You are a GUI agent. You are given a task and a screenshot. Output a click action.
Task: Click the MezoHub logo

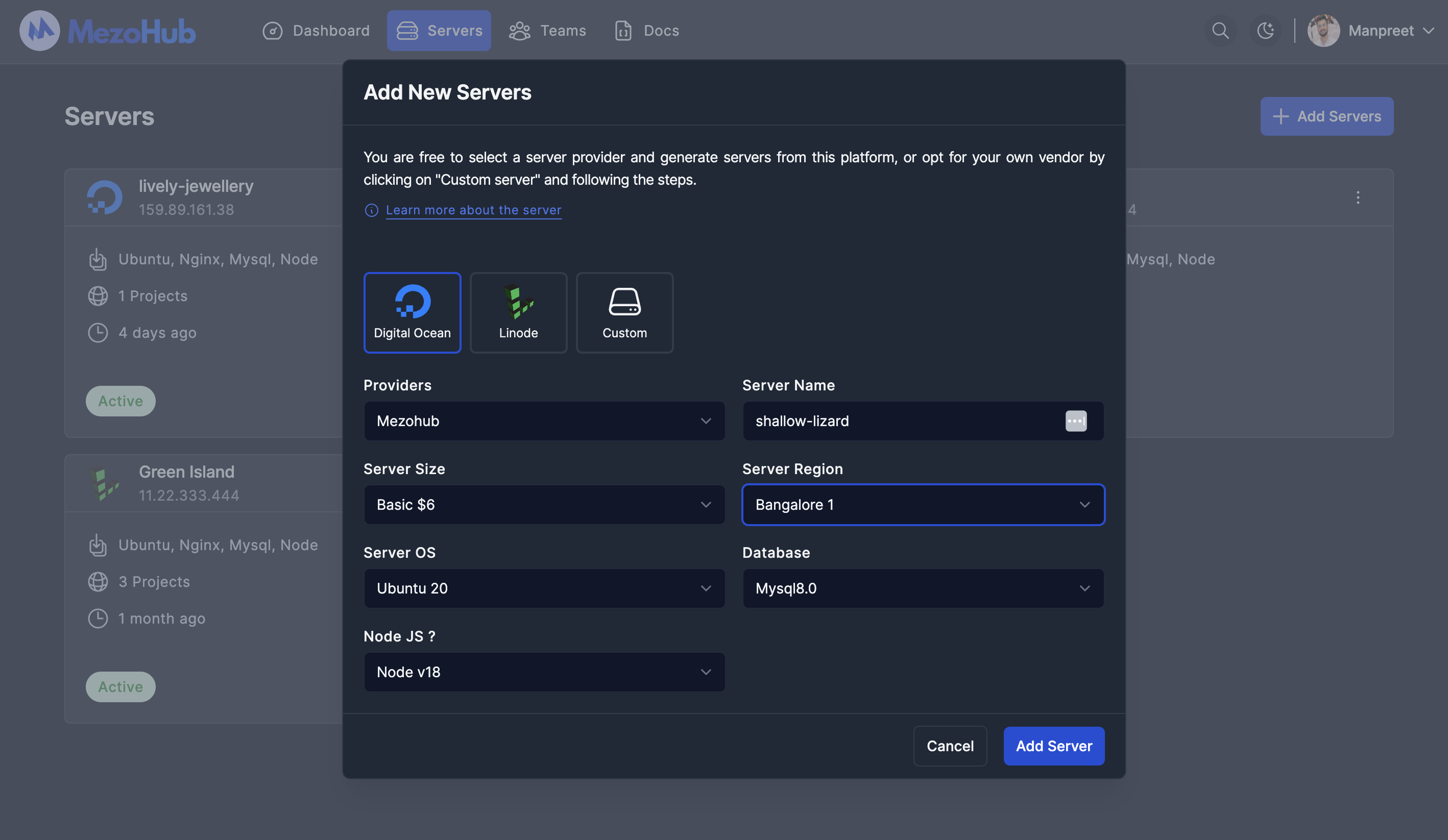(107, 31)
